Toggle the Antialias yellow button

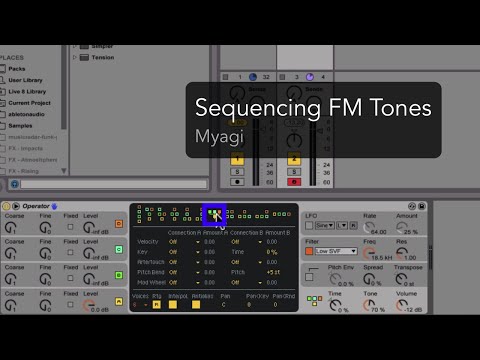[196, 304]
